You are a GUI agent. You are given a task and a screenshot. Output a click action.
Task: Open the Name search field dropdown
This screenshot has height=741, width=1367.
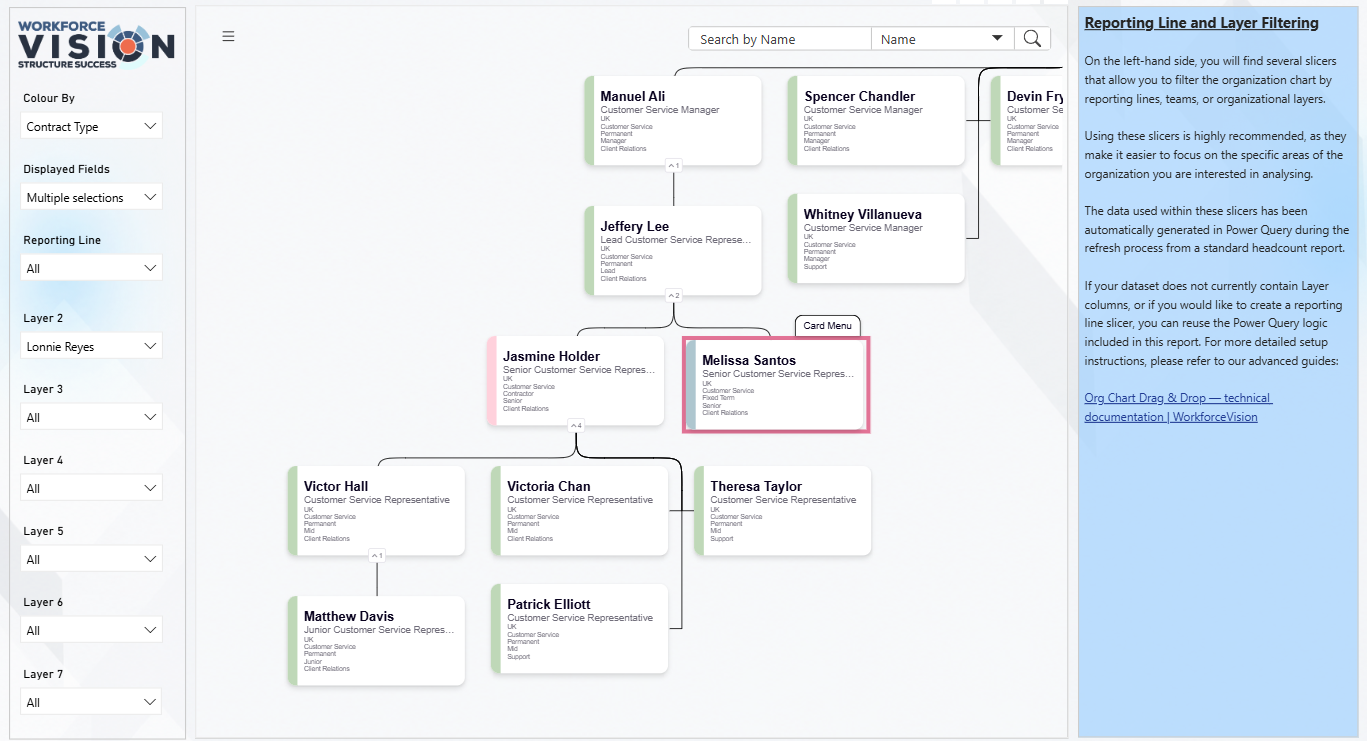click(x=942, y=39)
